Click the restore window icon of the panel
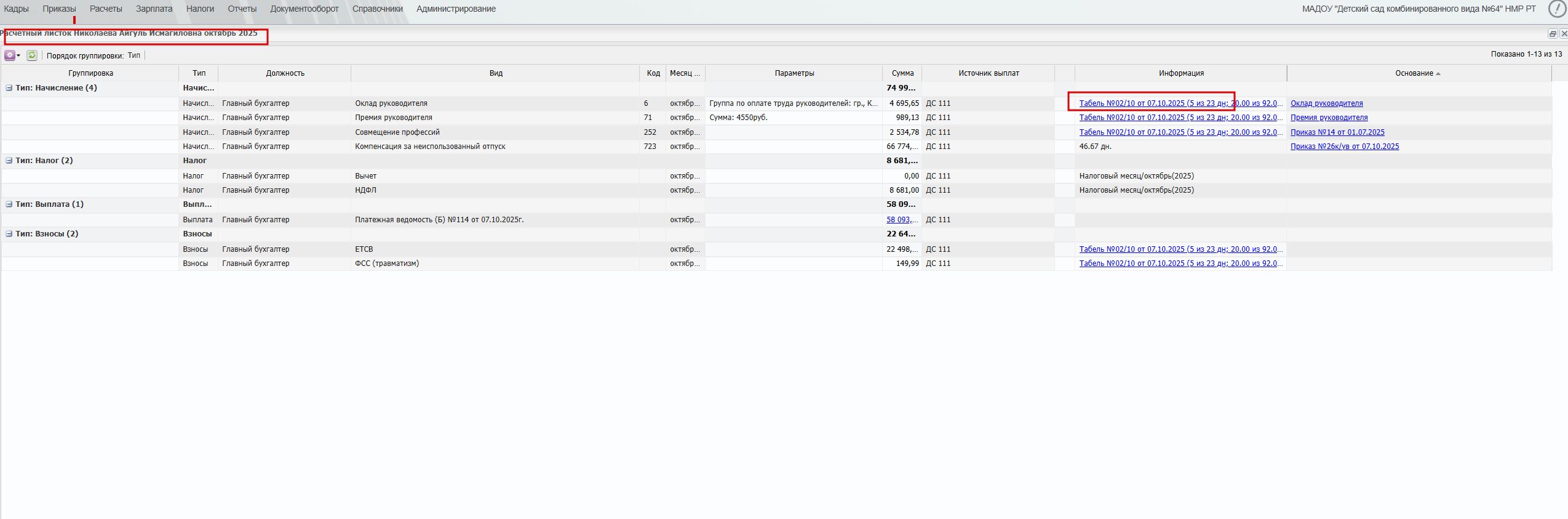Image resolution: width=1568 pixels, height=519 pixels. [x=1552, y=34]
